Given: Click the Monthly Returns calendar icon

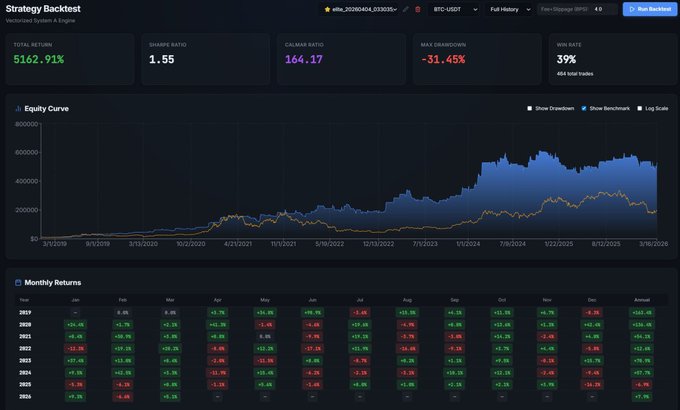Looking at the screenshot, I should point(17,282).
